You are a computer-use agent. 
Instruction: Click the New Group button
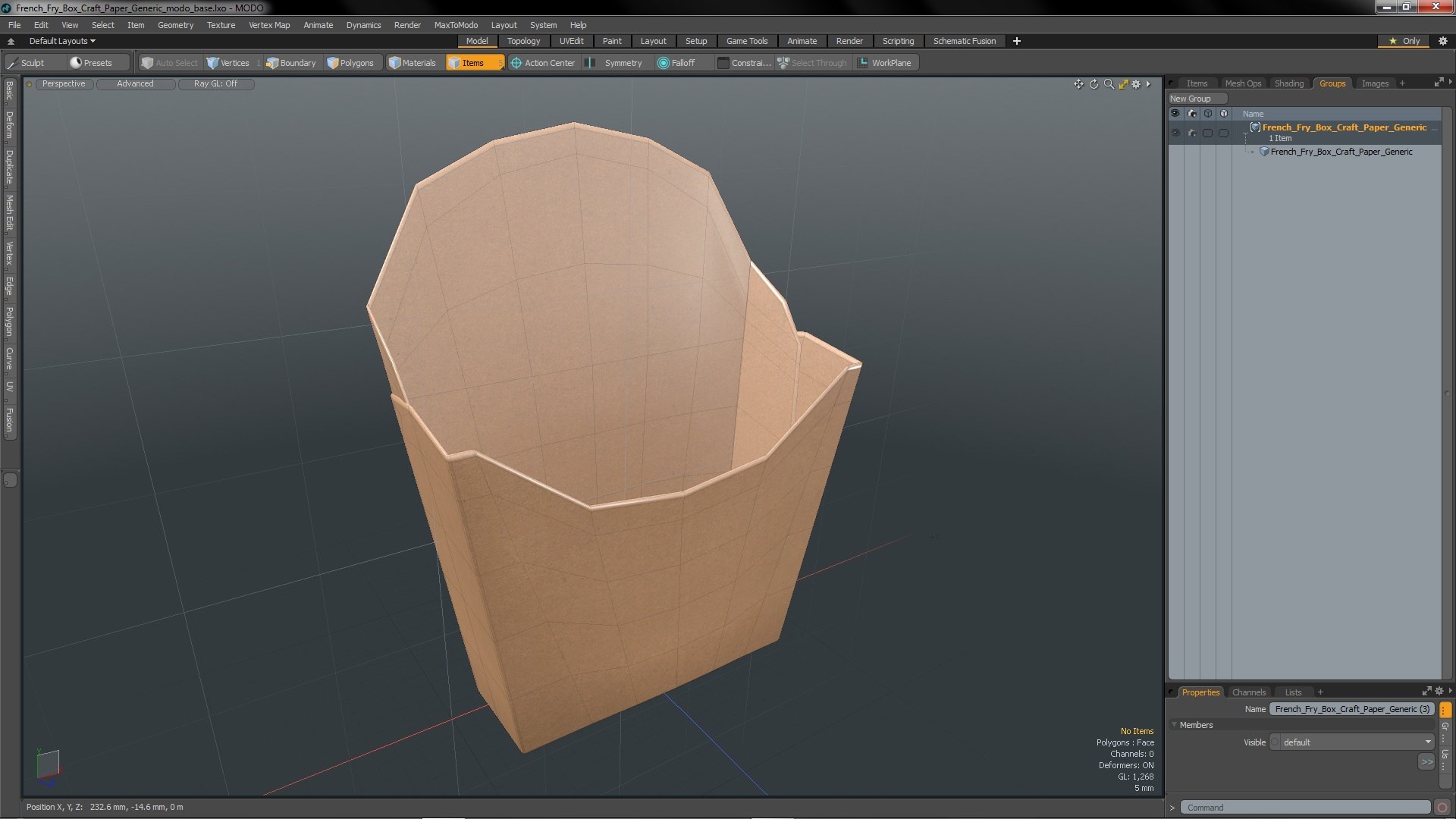coord(1197,99)
